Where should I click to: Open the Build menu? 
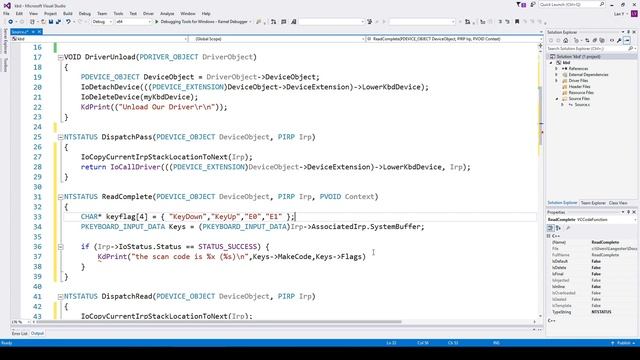[68, 13]
